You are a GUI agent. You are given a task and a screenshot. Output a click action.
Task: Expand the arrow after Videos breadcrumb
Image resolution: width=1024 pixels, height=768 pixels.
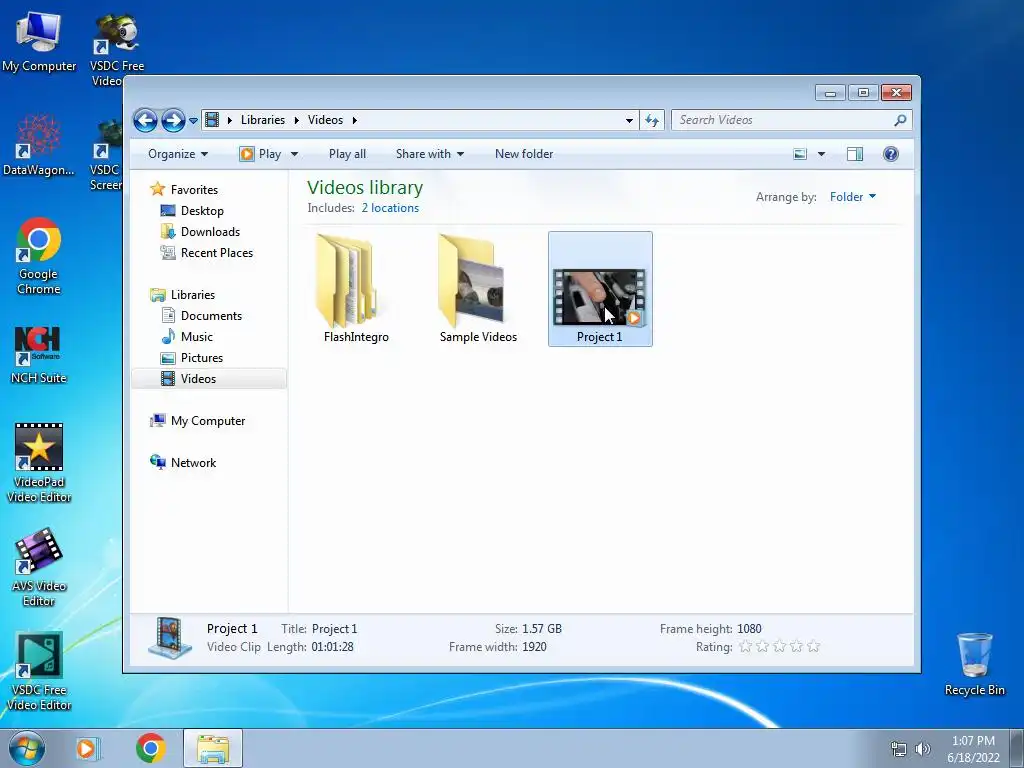(x=355, y=120)
